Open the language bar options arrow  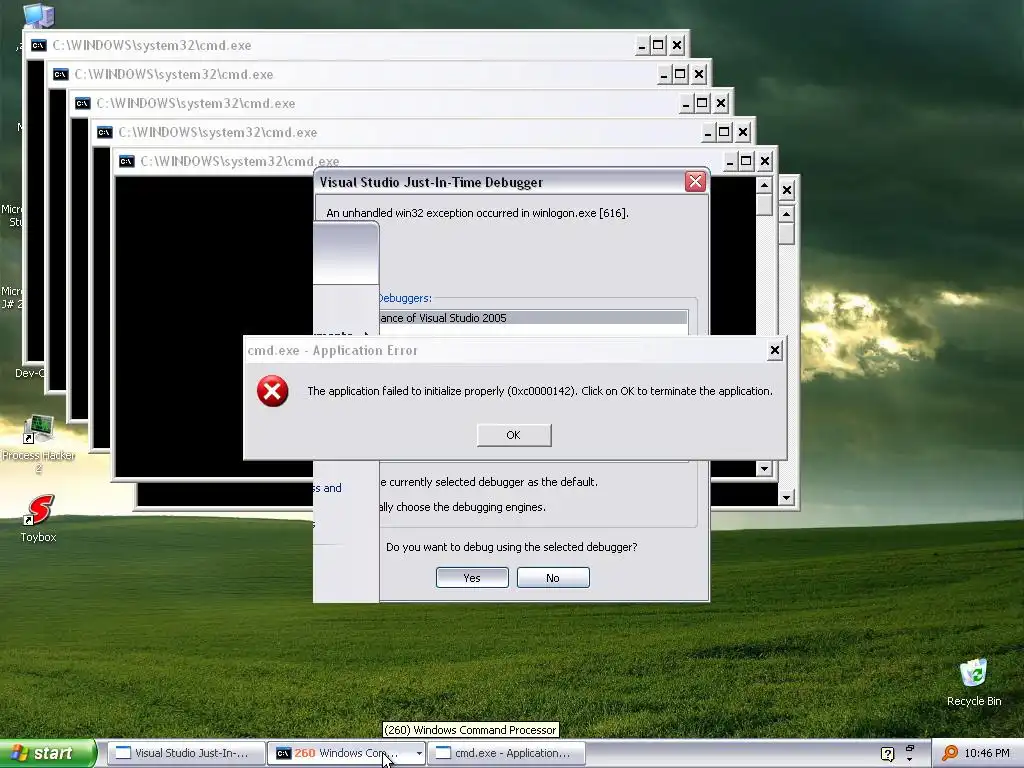point(910,760)
